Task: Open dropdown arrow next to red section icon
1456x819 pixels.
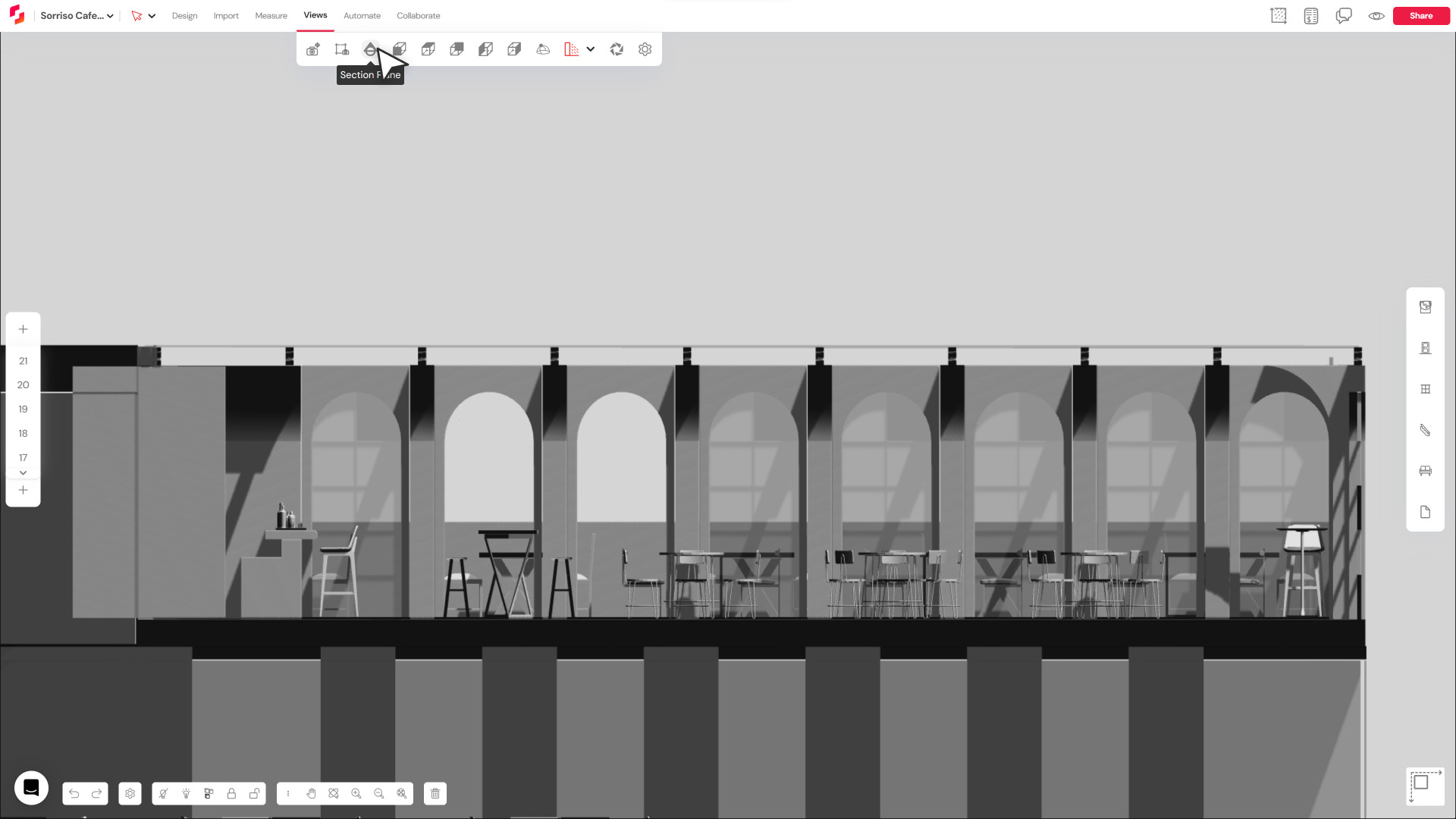Action: tap(591, 49)
